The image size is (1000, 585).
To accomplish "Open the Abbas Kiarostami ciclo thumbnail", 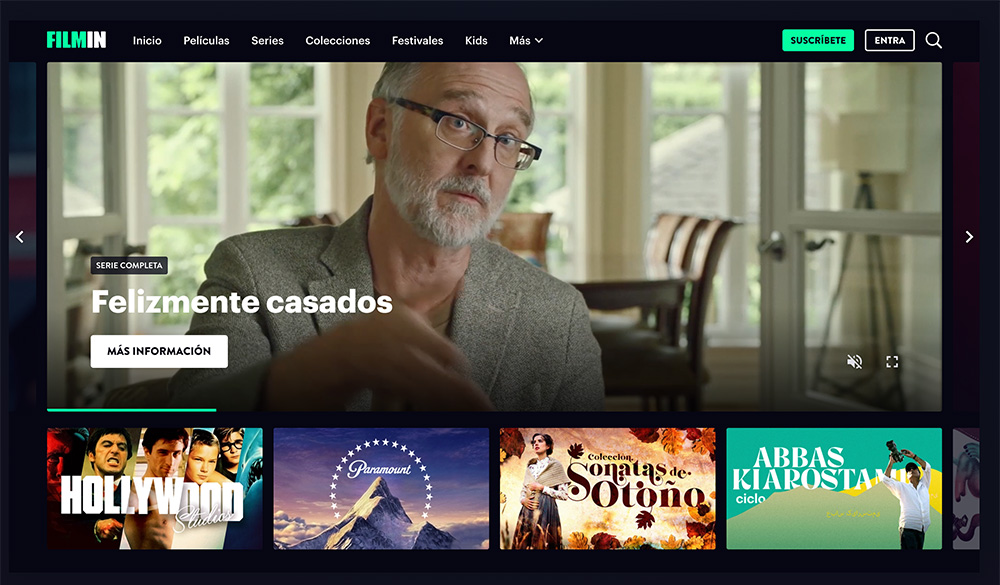I will [x=834, y=488].
